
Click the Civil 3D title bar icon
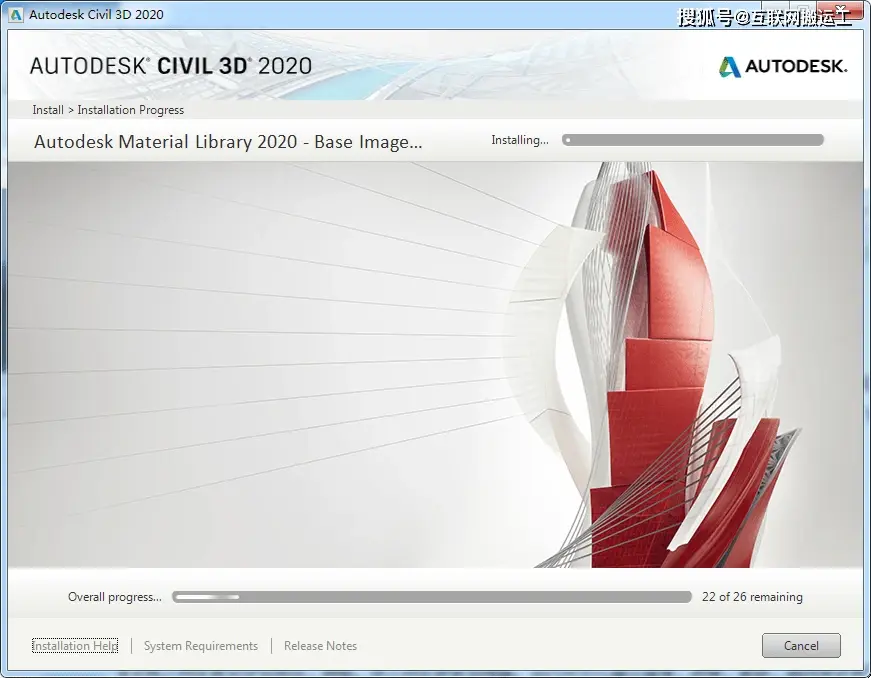[x=16, y=15]
